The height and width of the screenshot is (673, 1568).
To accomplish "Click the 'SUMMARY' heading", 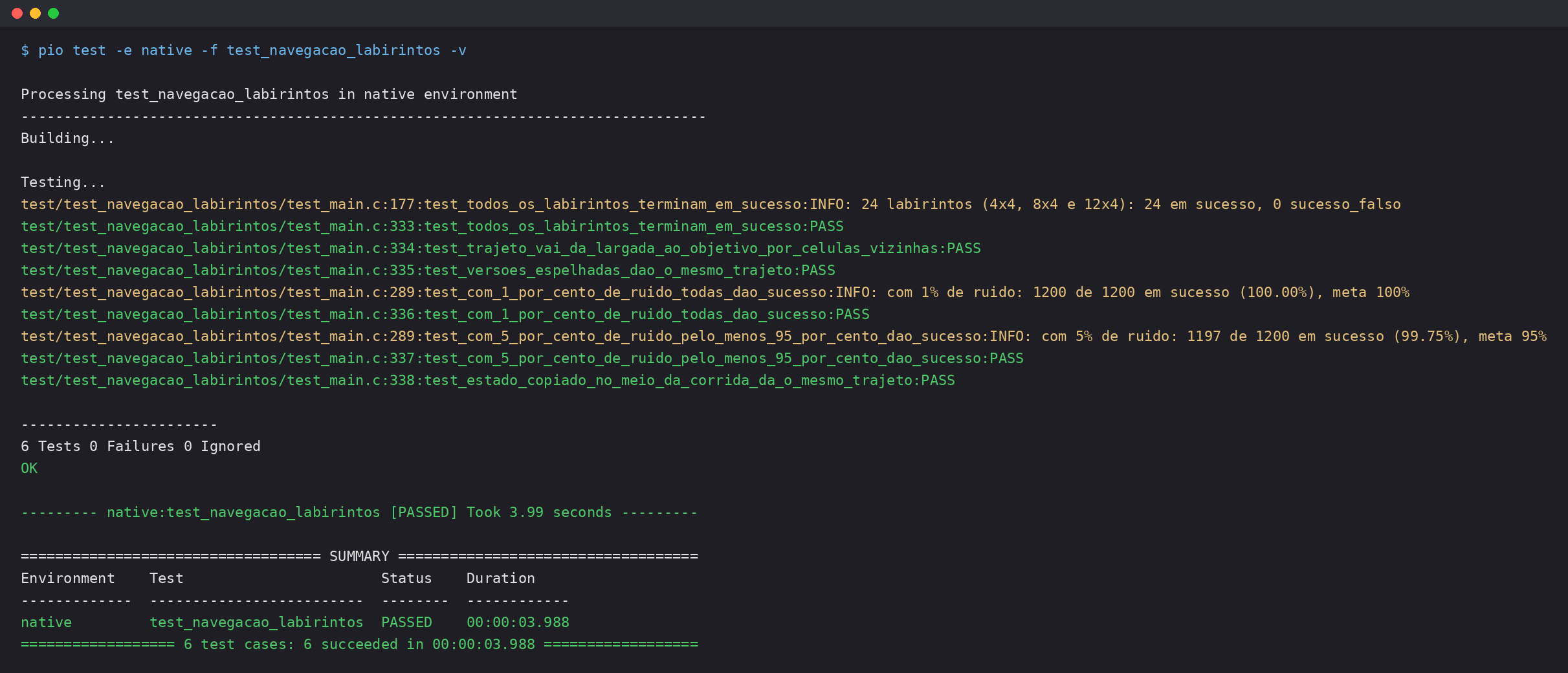I will point(359,557).
